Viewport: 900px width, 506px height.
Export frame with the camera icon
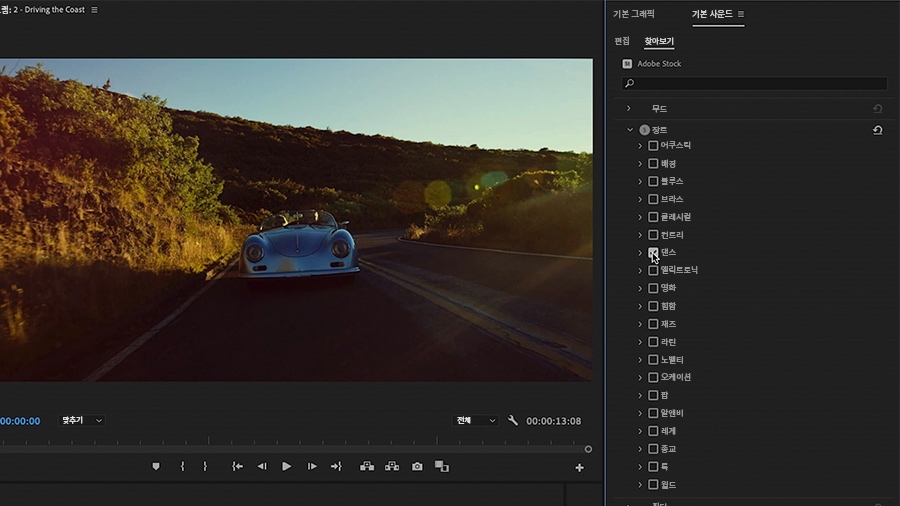tap(417, 466)
